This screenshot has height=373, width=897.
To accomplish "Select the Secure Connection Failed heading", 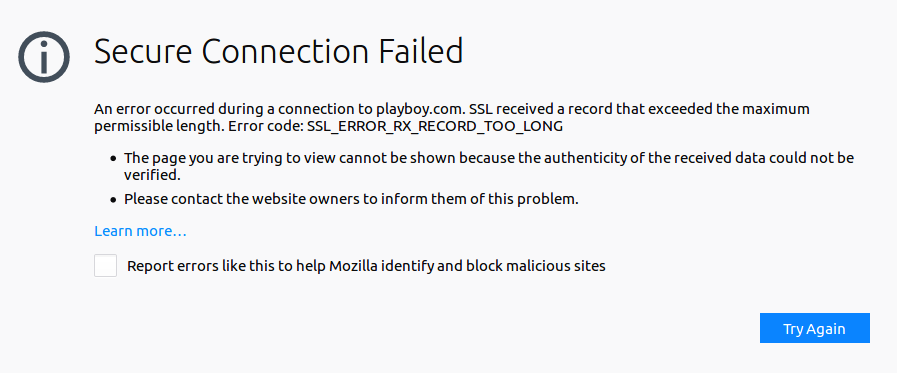I will tap(278, 51).
